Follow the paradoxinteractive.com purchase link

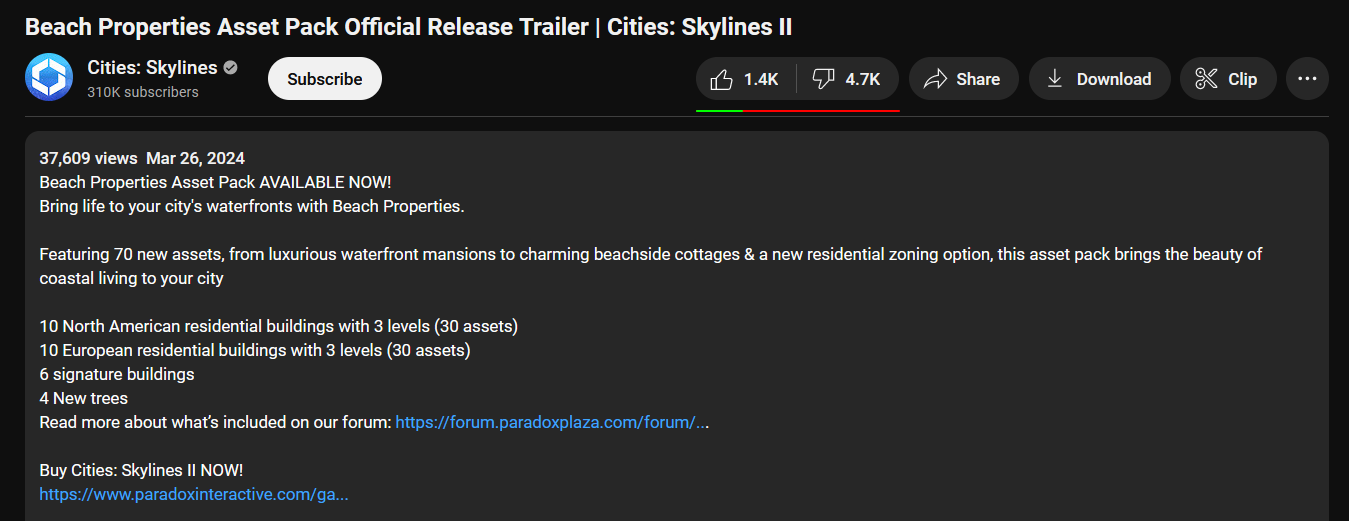pos(194,494)
